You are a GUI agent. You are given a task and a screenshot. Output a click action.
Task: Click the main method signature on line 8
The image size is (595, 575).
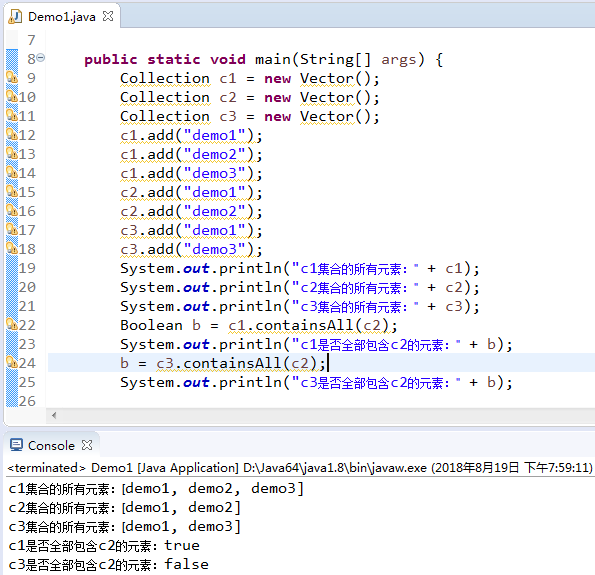(263, 60)
